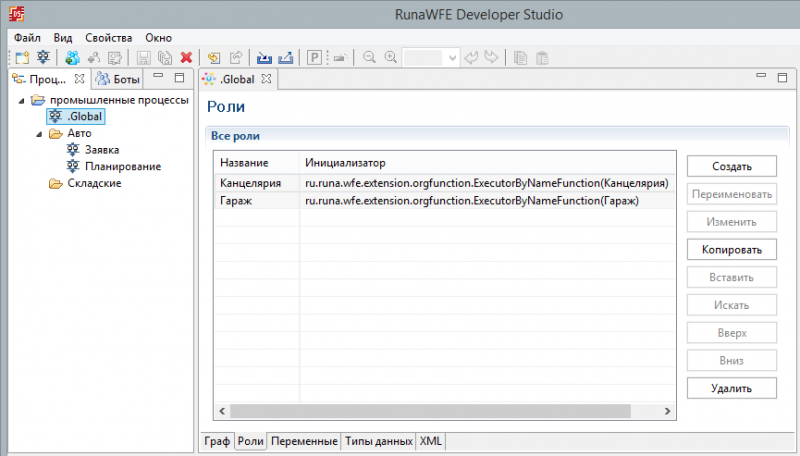This screenshot has width=800, height=456.
Task: Click the zoom in magnifier icon
Action: coord(390,57)
